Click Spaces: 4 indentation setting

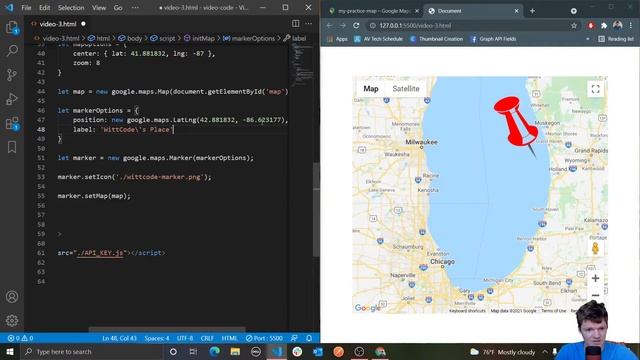[157, 338]
